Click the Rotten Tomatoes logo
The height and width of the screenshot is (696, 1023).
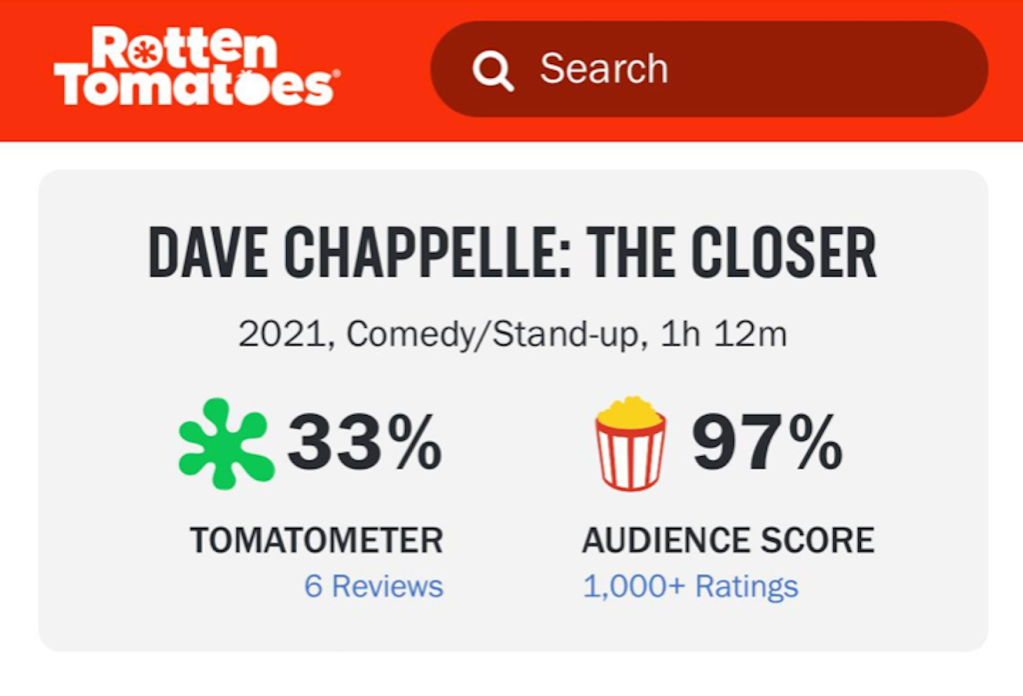(196, 66)
